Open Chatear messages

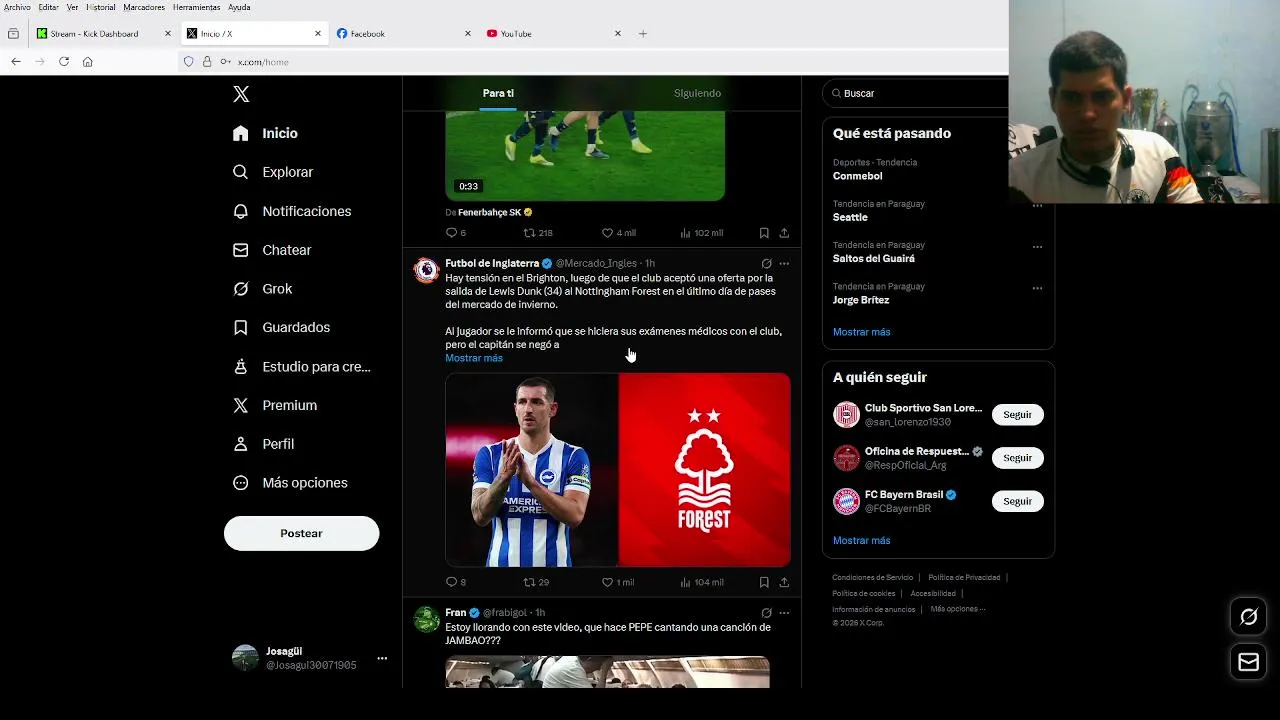[x=272, y=250]
